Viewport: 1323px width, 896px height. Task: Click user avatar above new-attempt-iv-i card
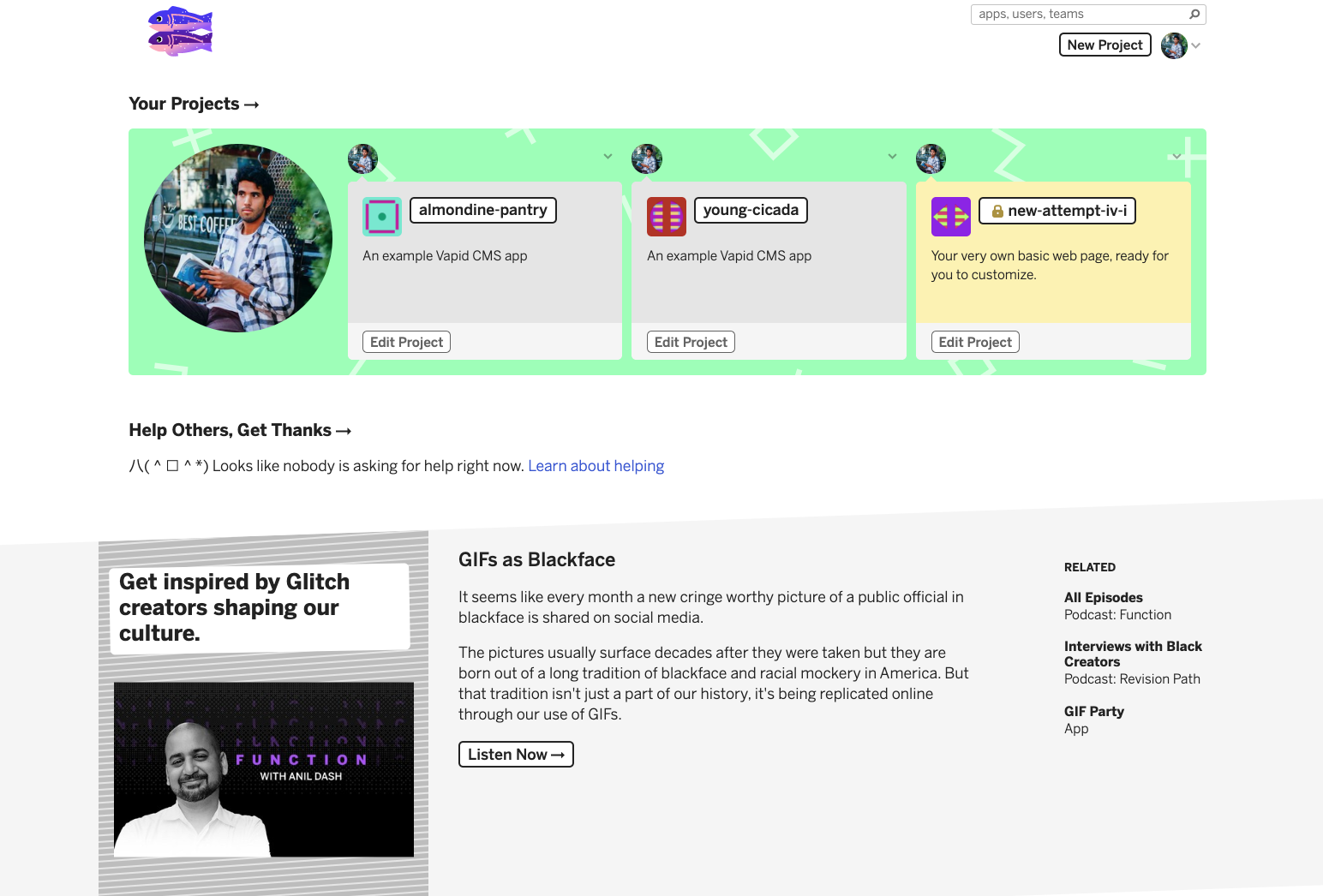(931, 158)
